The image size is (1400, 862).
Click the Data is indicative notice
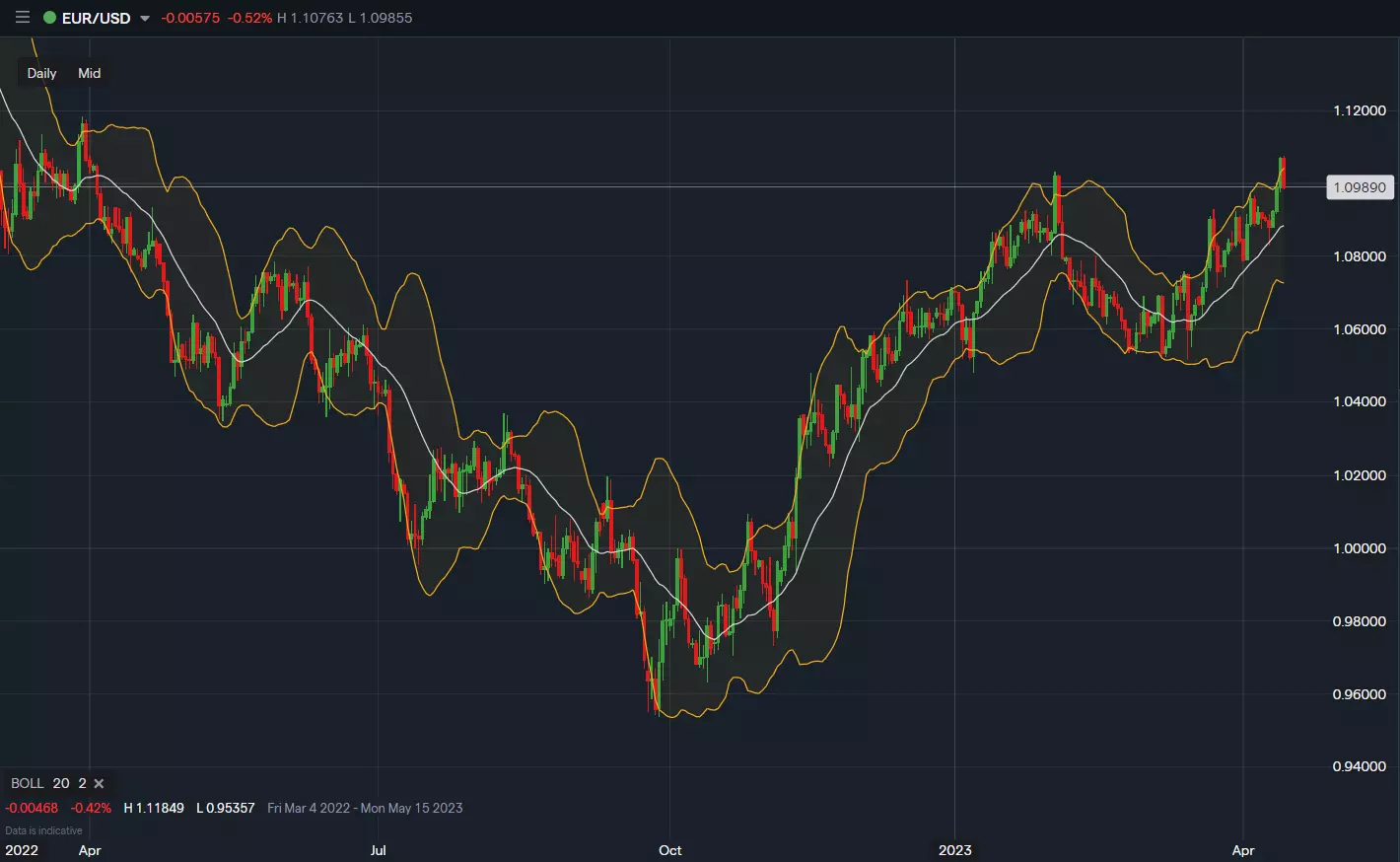pyautogui.click(x=44, y=830)
